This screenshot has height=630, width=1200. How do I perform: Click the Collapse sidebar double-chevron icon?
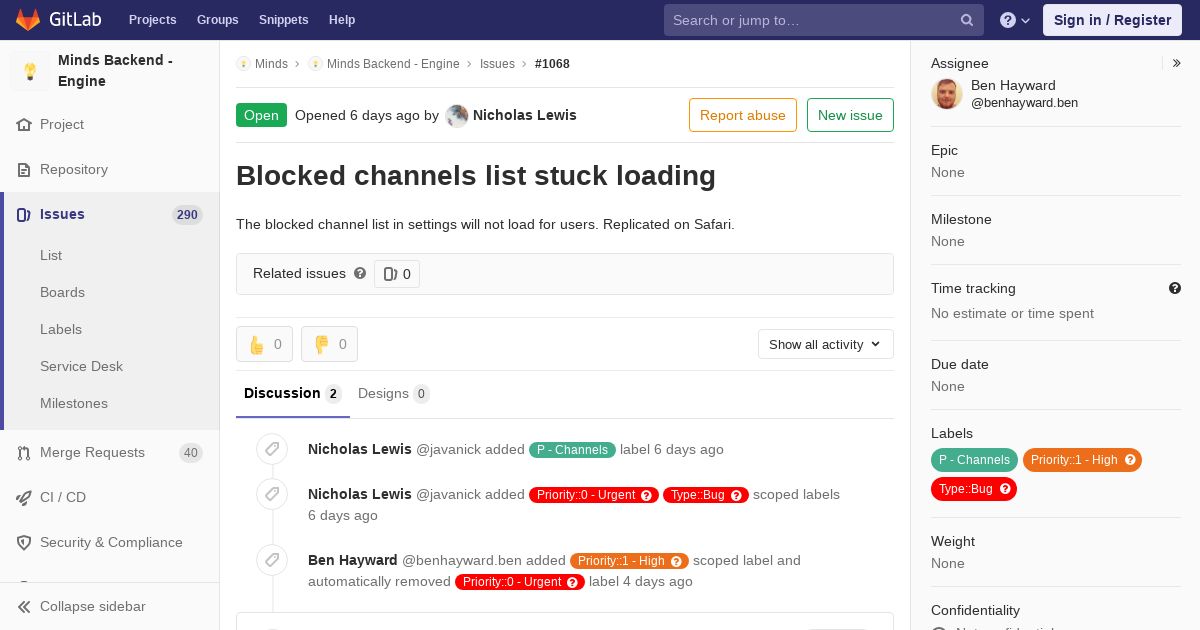click(24, 607)
